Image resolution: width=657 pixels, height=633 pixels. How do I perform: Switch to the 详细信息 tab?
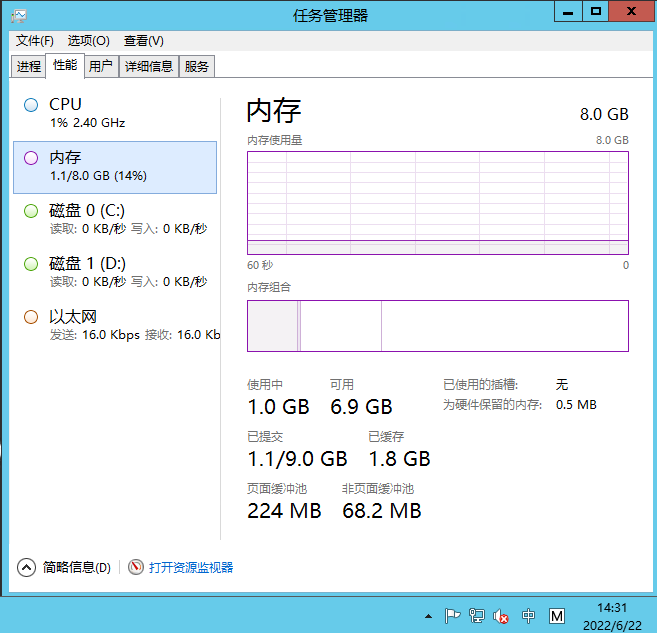(149, 67)
